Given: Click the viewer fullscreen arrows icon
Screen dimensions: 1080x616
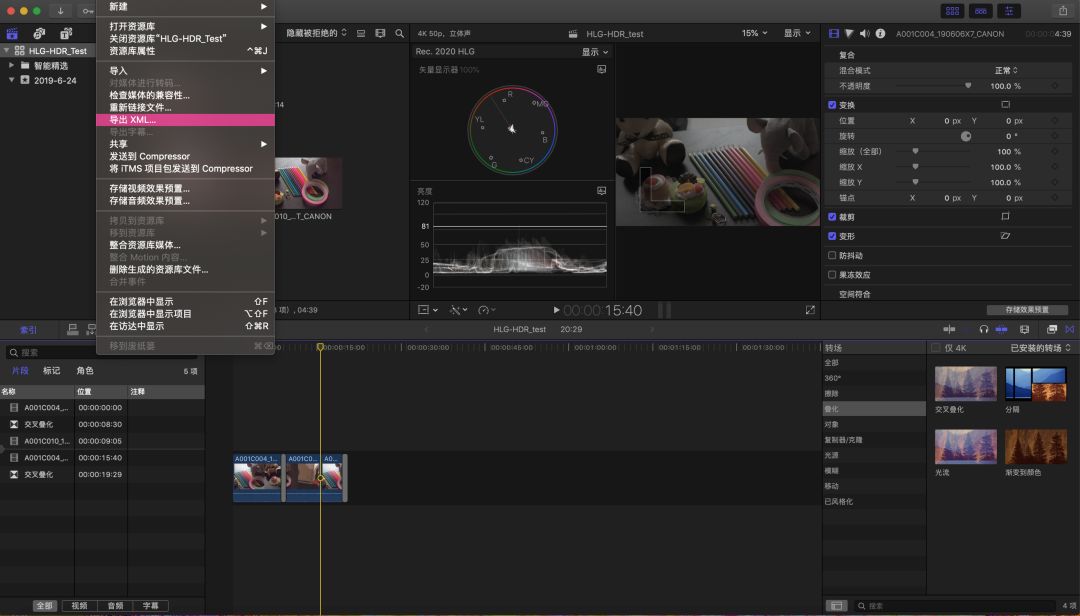Looking at the screenshot, I should click(x=810, y=310).
